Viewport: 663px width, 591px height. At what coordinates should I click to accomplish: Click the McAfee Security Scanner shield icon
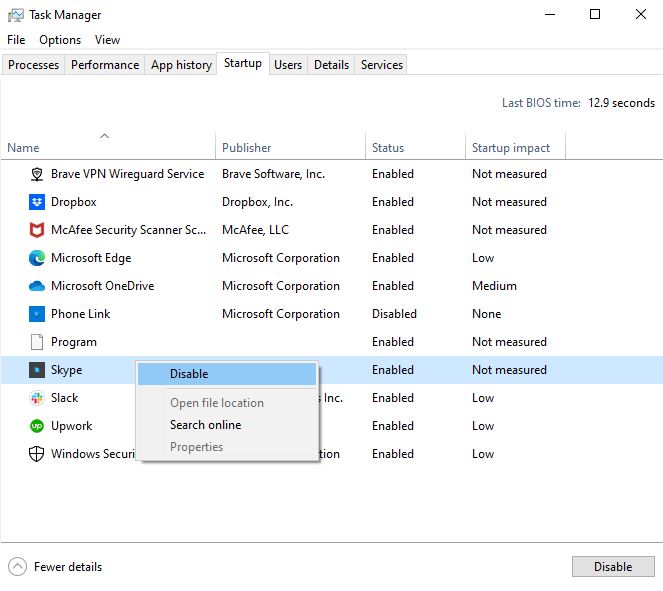(37, 230)
